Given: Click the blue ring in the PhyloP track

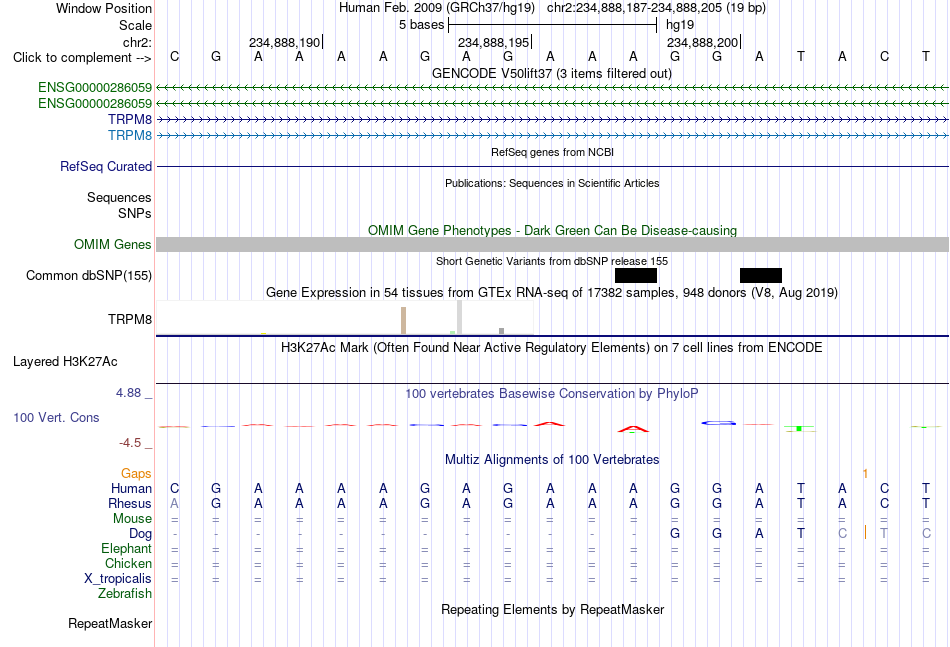Looking at the screenshot, I should tap(719, 423).
